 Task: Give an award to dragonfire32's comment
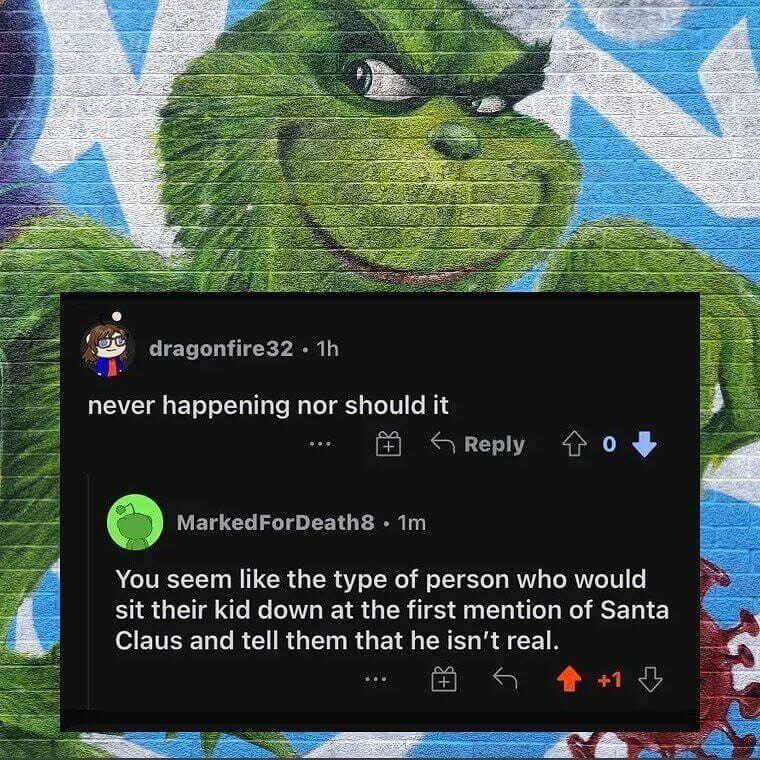(x=389, y=443)
